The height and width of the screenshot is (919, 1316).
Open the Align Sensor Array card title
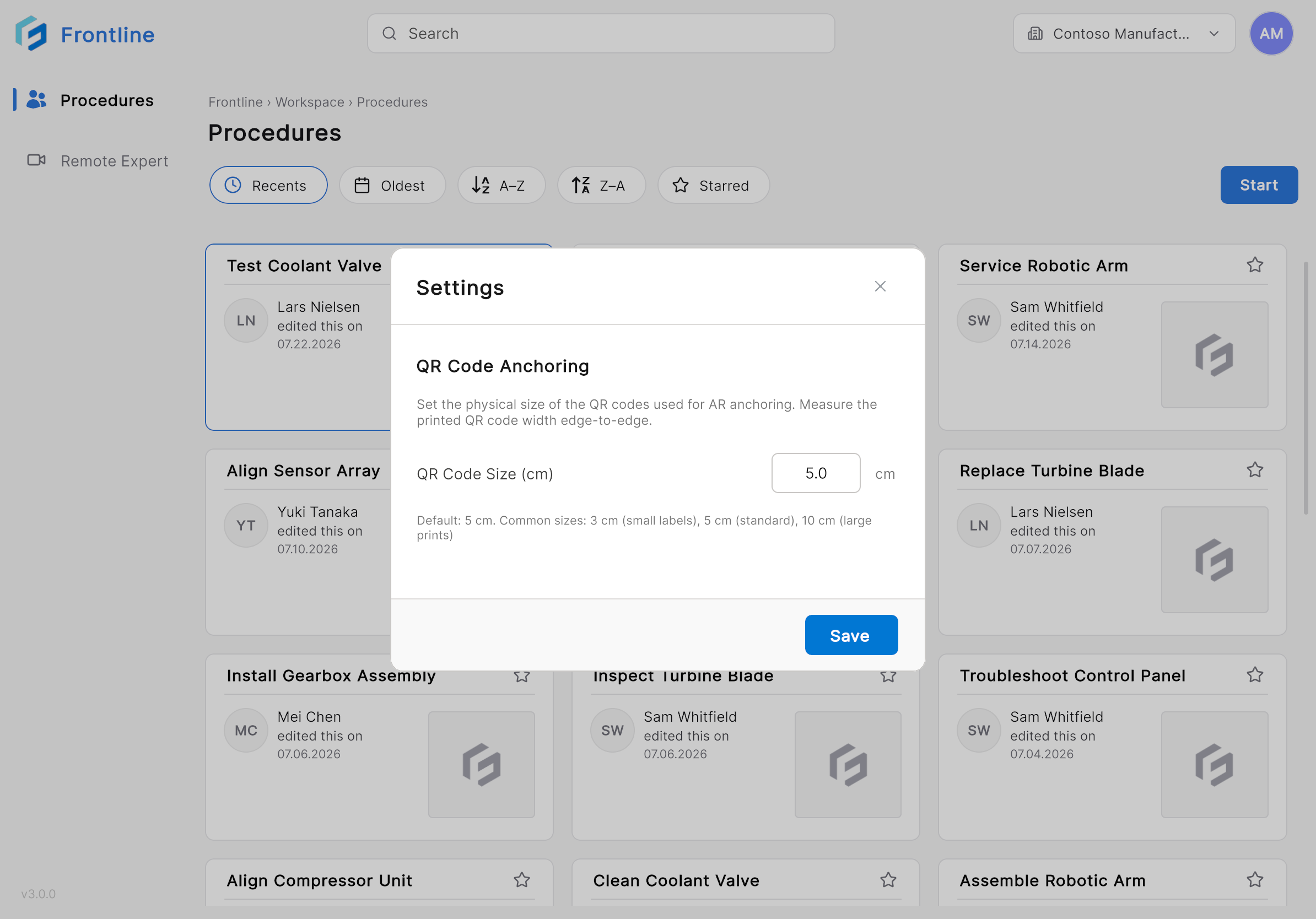[x=303, y=471]
